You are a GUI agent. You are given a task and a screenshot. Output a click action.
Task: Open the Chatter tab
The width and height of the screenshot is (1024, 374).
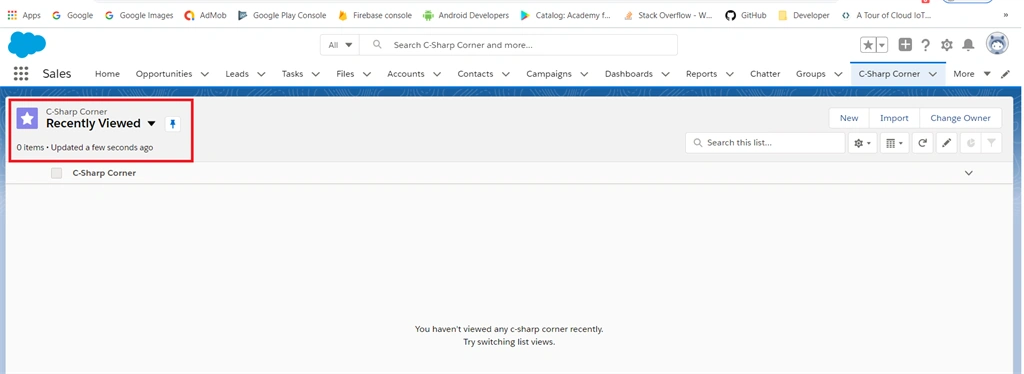click(765, 74)
